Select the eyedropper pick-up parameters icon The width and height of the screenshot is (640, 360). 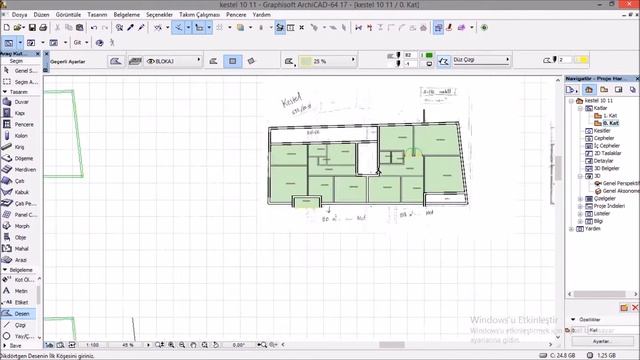pos(131,28)
